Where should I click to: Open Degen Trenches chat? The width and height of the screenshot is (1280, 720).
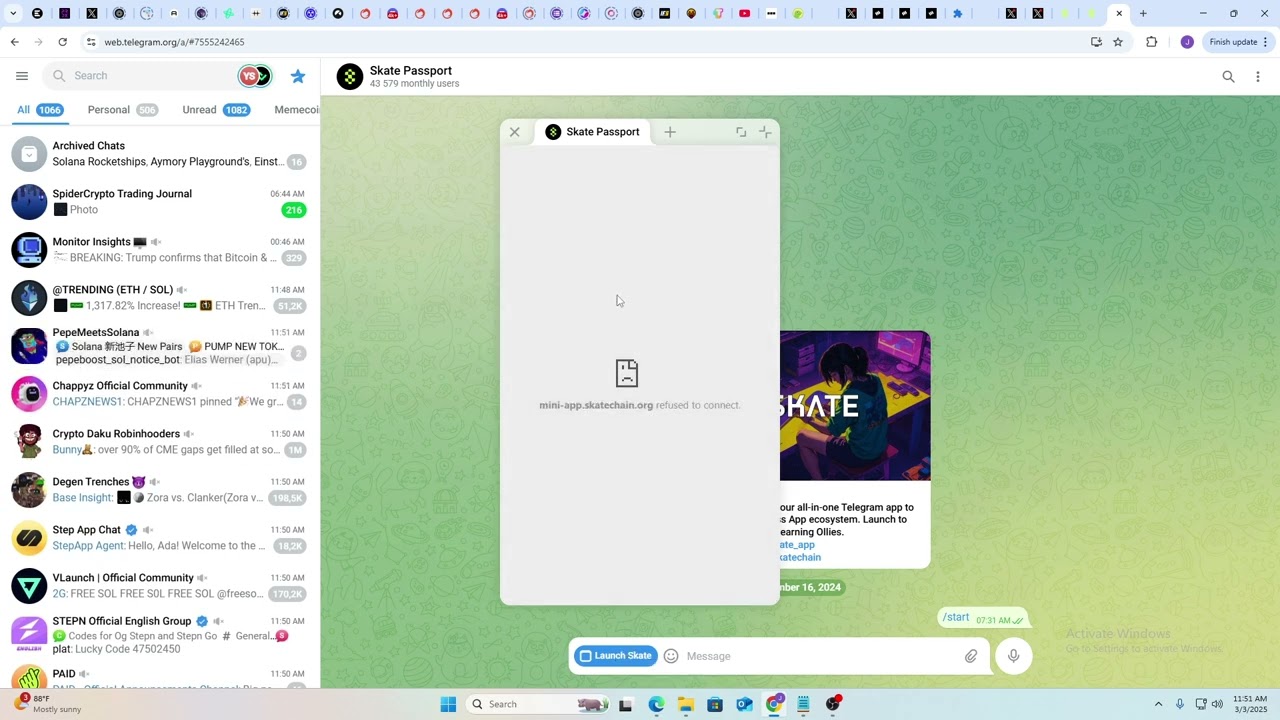pos(160,490)
